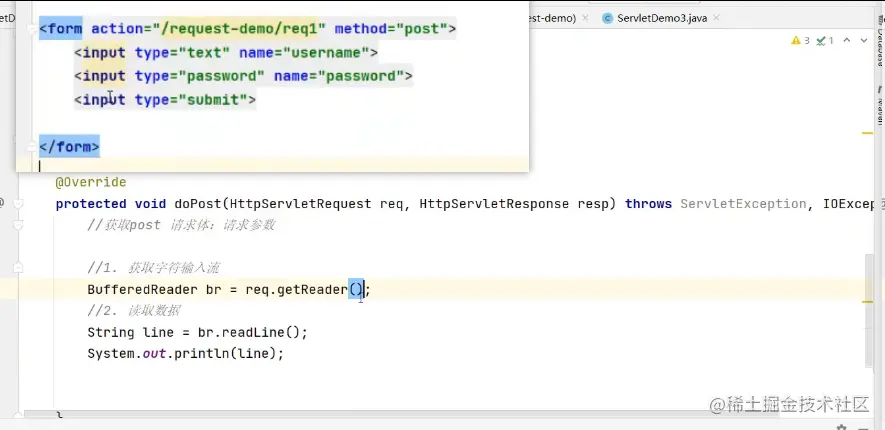Click the HttpServletRequest parameter type
885x430 pixels.
(301, 204)
